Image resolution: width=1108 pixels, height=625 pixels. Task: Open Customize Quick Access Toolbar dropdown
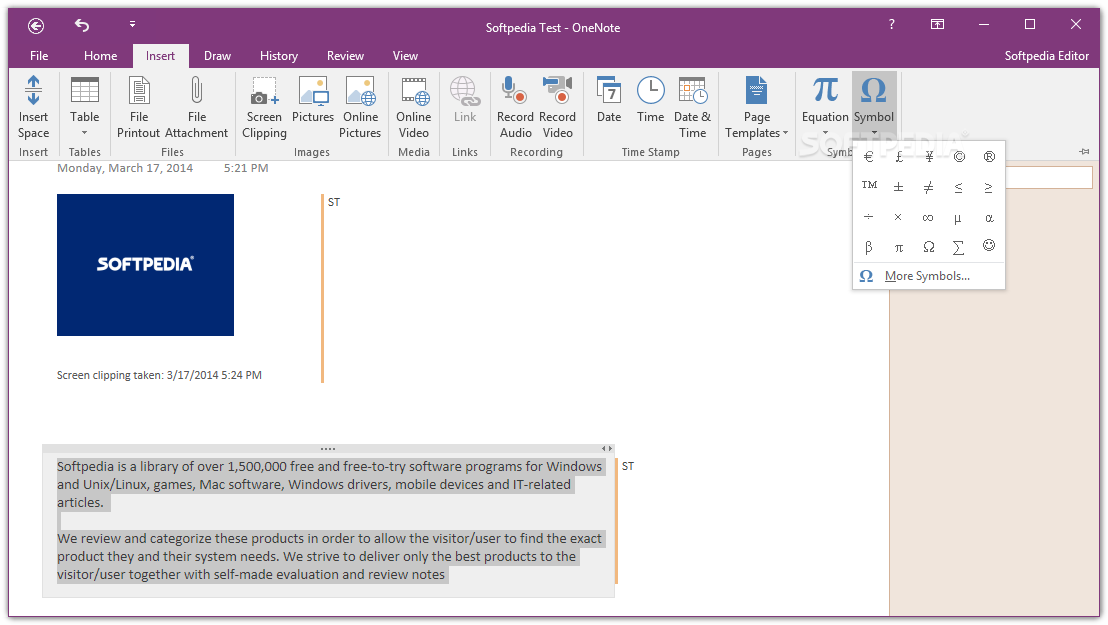pyautogui.click(x=132, y=25)
